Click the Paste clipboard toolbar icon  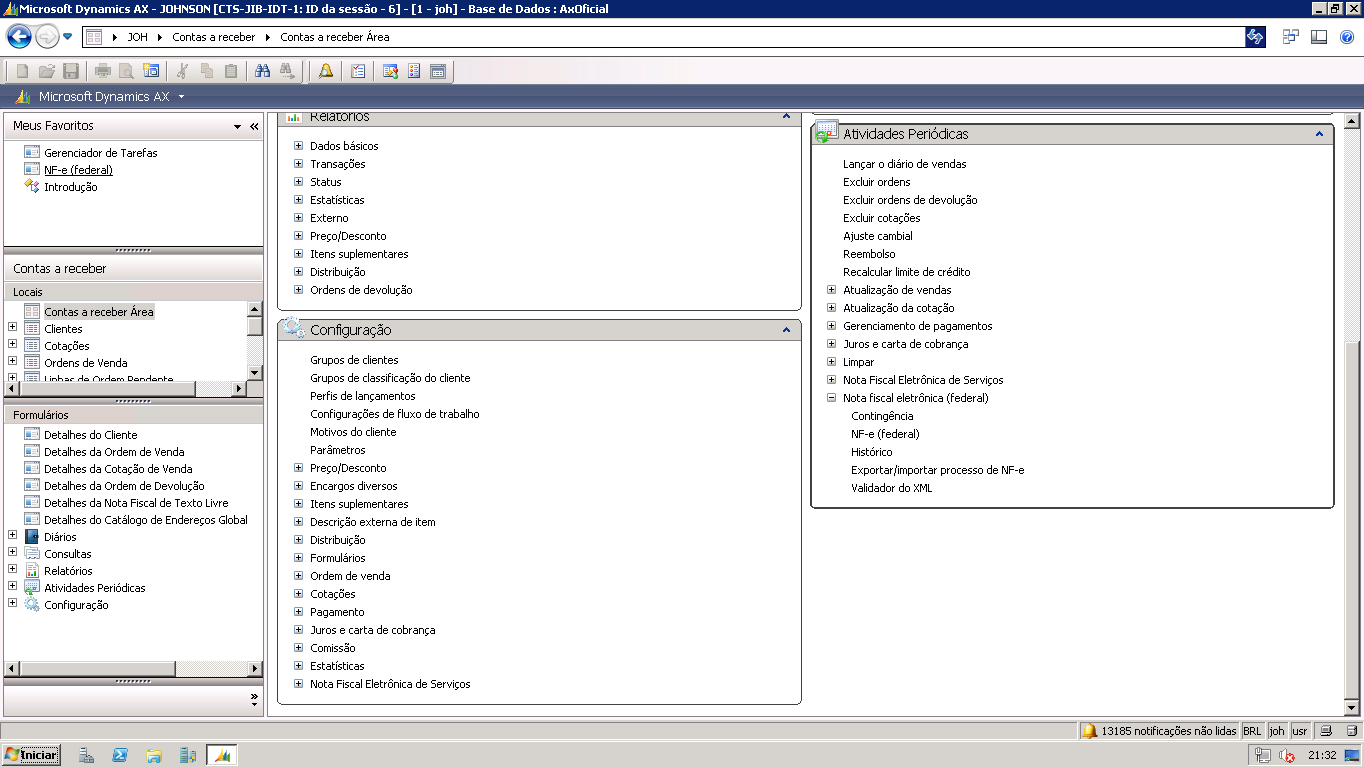pos(231,71)
